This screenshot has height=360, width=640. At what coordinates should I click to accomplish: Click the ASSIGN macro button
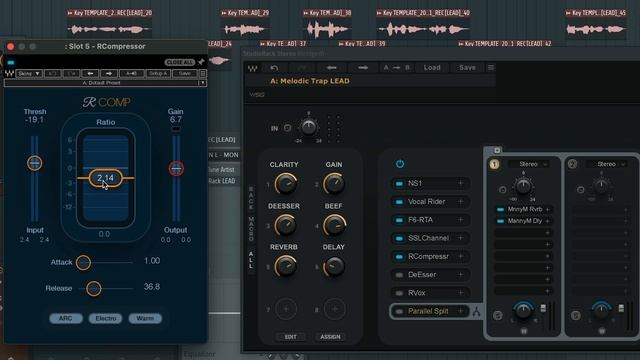(x=330, y=337)
